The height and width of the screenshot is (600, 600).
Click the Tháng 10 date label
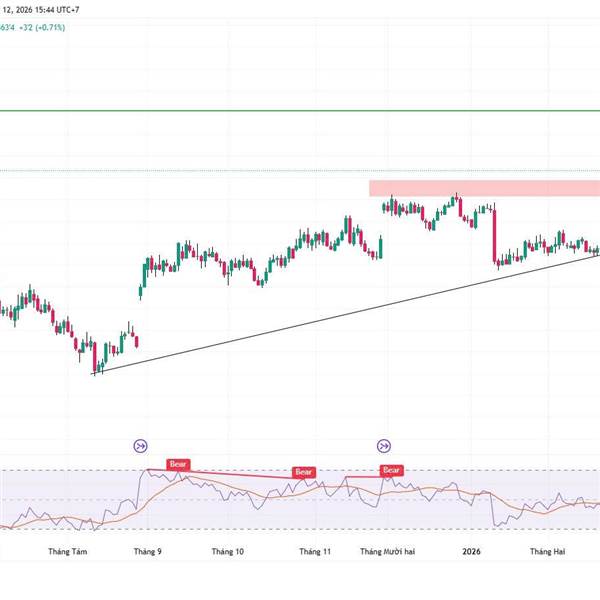(228, 551)
